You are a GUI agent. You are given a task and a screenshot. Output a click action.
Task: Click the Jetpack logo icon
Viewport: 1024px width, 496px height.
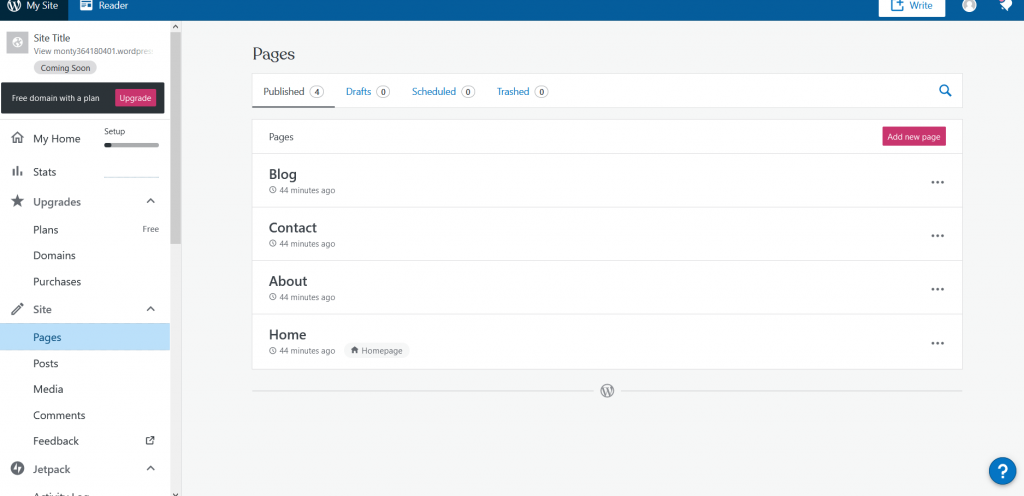point(18,469)
